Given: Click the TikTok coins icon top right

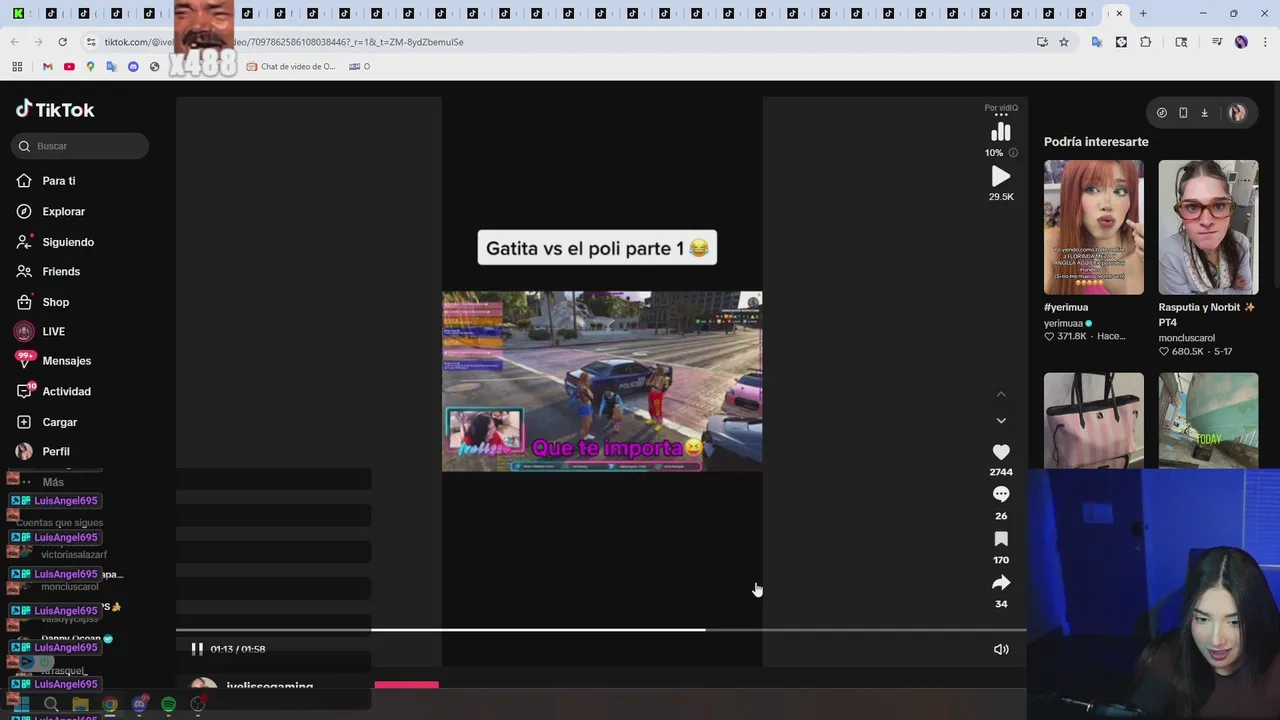Looking at the screenshot, I should coord(1161,113).
